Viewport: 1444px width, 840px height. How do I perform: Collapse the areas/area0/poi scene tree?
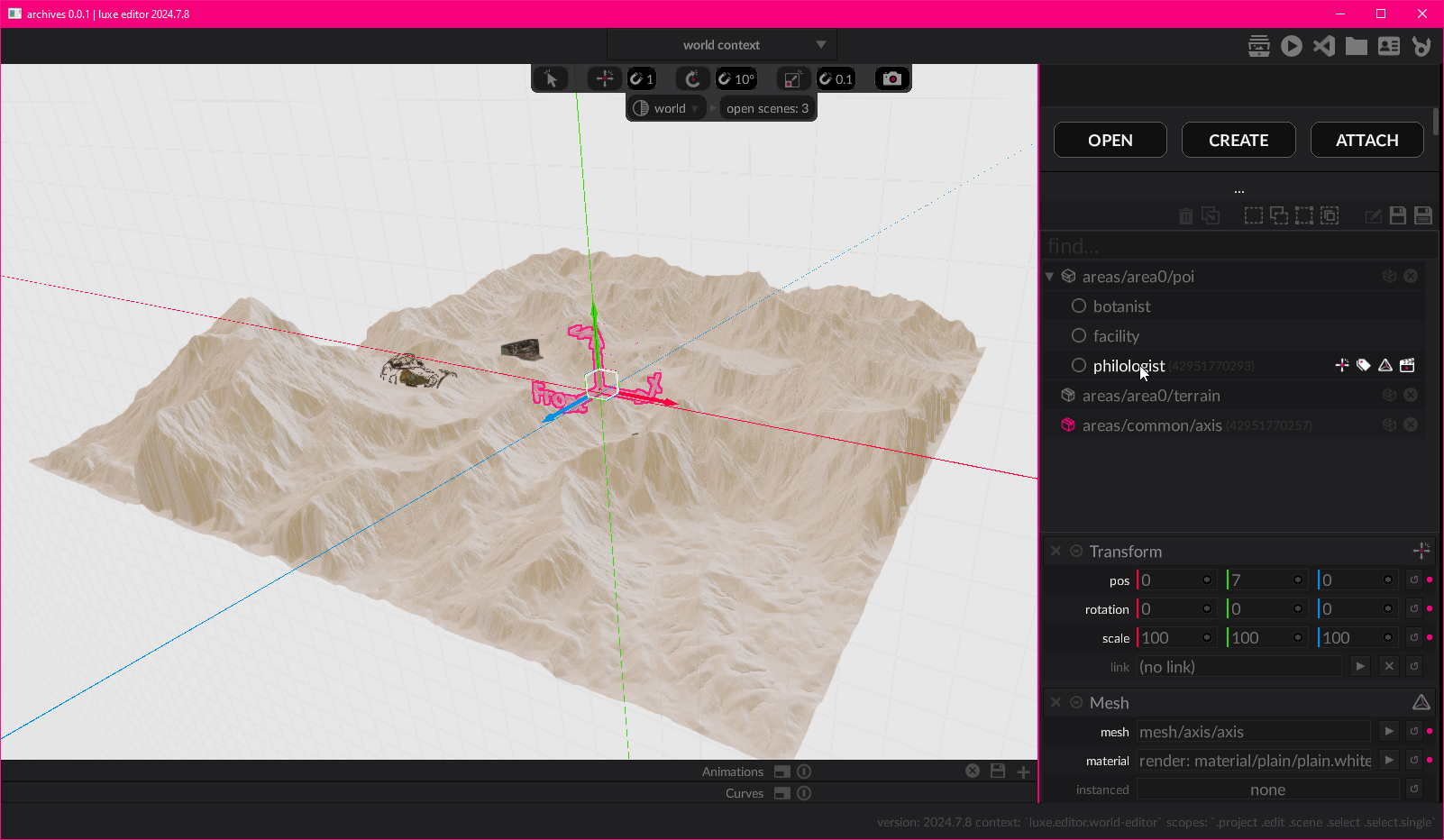1049,277
